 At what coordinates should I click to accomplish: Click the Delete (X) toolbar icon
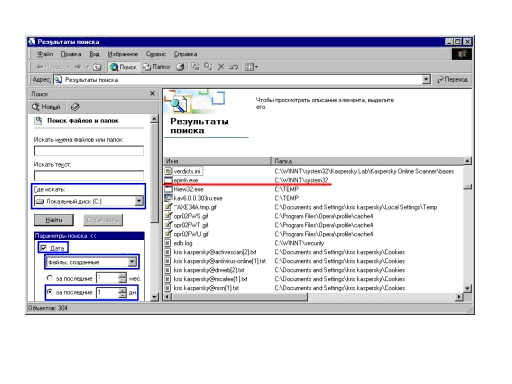(x=221, y=67)
